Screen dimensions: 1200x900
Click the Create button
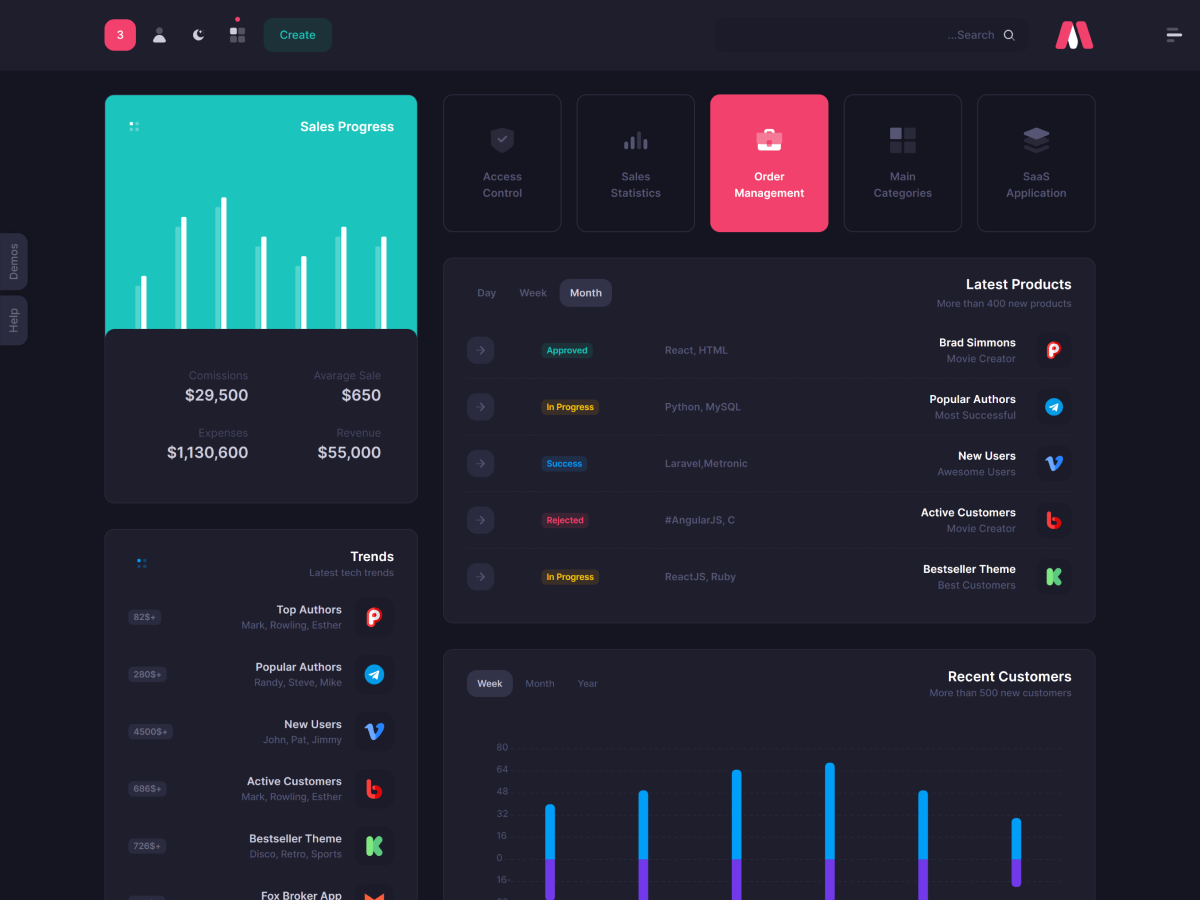[x=297, y=35]
